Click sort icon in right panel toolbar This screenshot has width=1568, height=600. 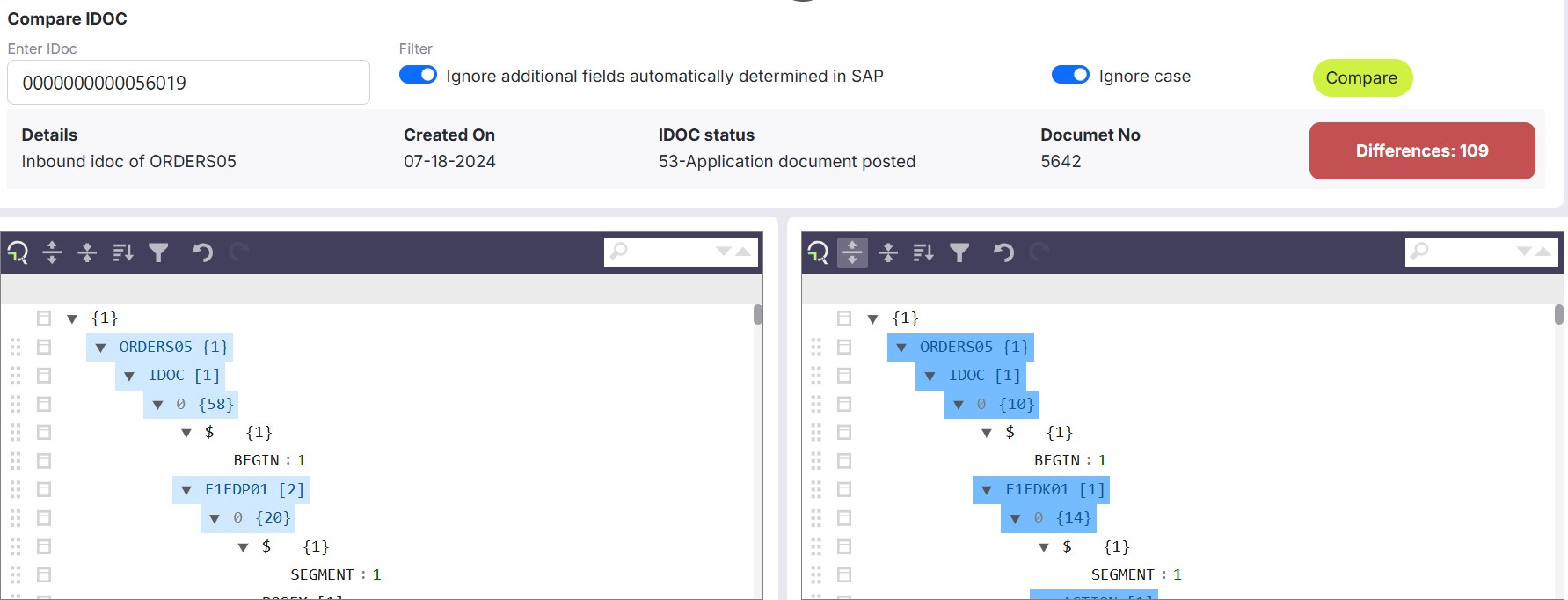[923, 252]
